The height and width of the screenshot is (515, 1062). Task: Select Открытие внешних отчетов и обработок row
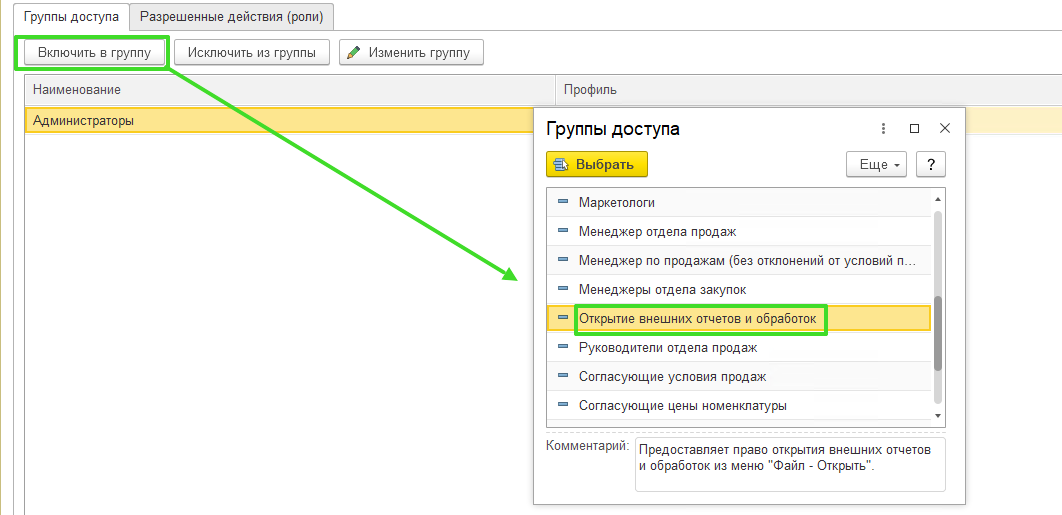click(739, 318)
